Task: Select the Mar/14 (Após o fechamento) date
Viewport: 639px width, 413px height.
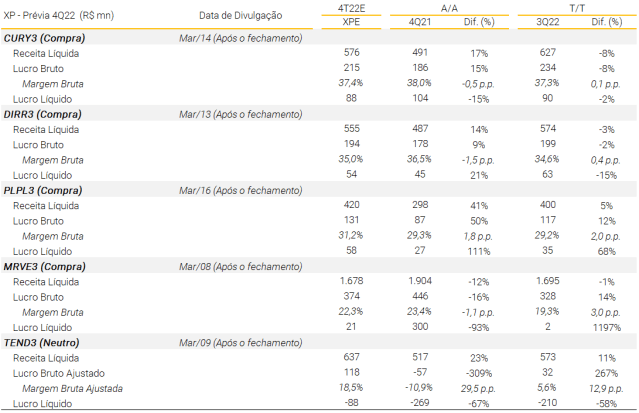Action: (x=240, y=37)
